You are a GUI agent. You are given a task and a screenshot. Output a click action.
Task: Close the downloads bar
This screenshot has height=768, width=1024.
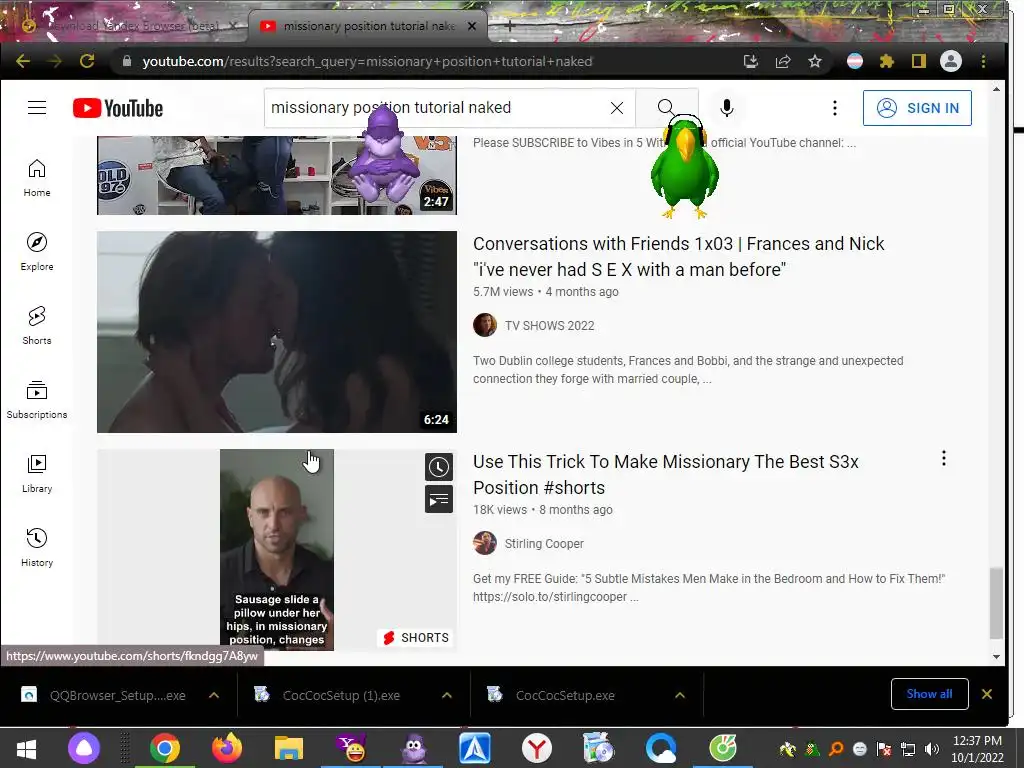click(x=987, y=694)
